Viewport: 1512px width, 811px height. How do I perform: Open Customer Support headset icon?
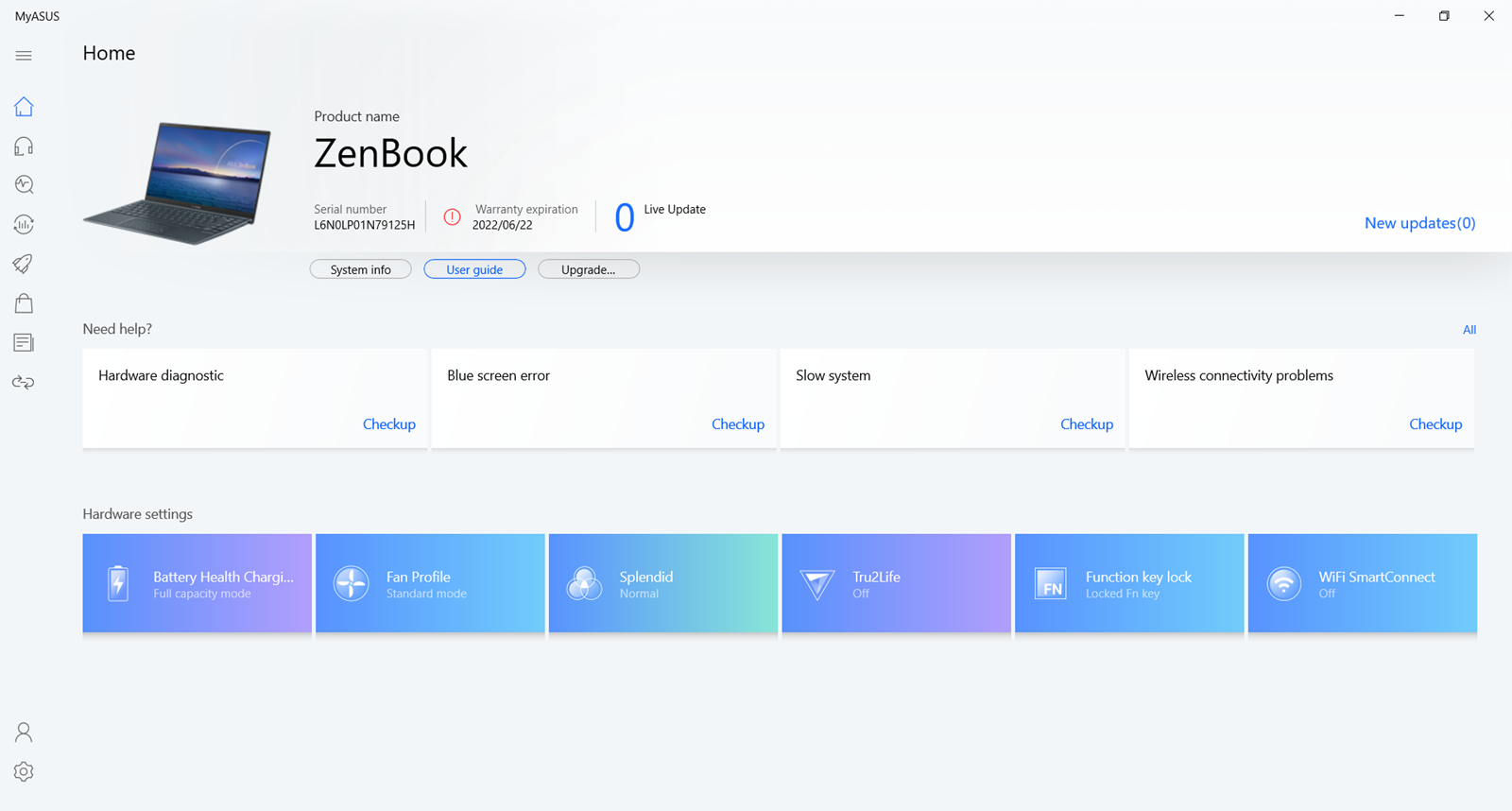pos(24,146)
